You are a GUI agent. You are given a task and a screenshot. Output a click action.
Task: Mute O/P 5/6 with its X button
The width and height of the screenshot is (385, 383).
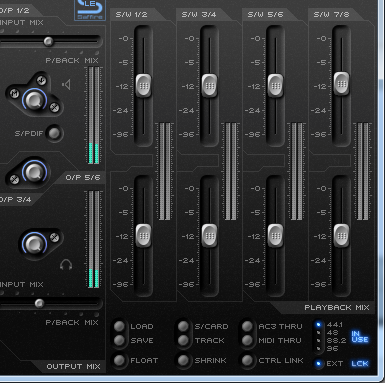click(x=54, y=237)
